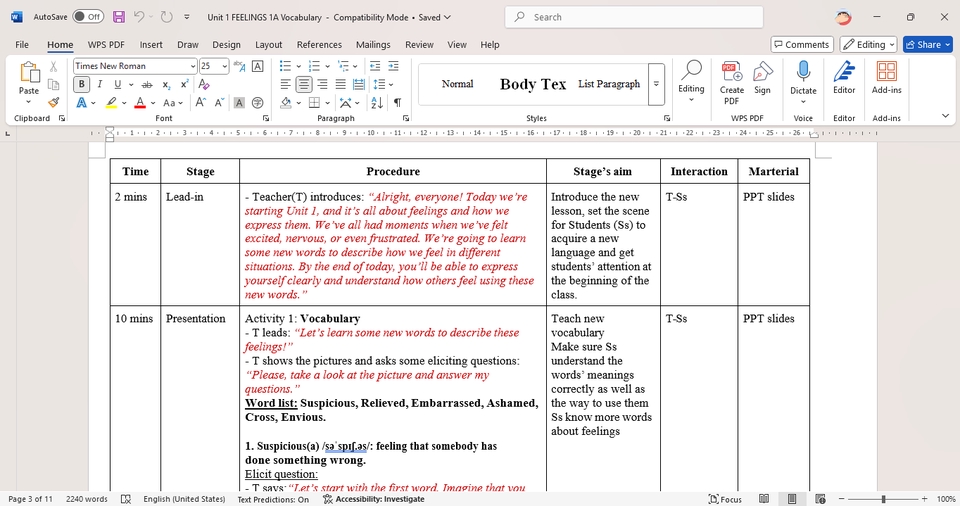
Task: Toggle Bold formatting
Action: click(x=81, y=85)
